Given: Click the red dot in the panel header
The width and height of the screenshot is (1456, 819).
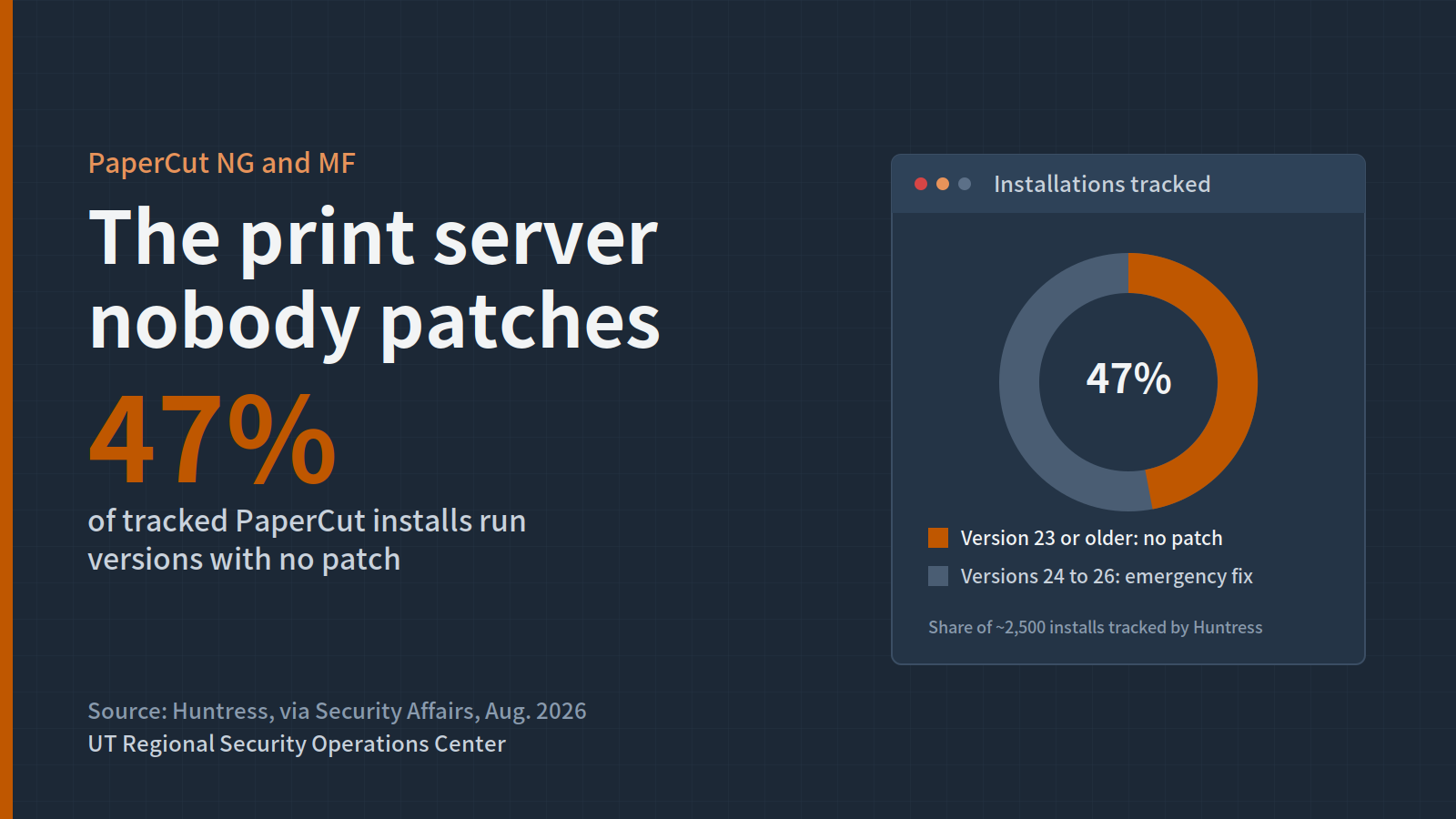Looking at the screenshot, I should click(921, 184).
